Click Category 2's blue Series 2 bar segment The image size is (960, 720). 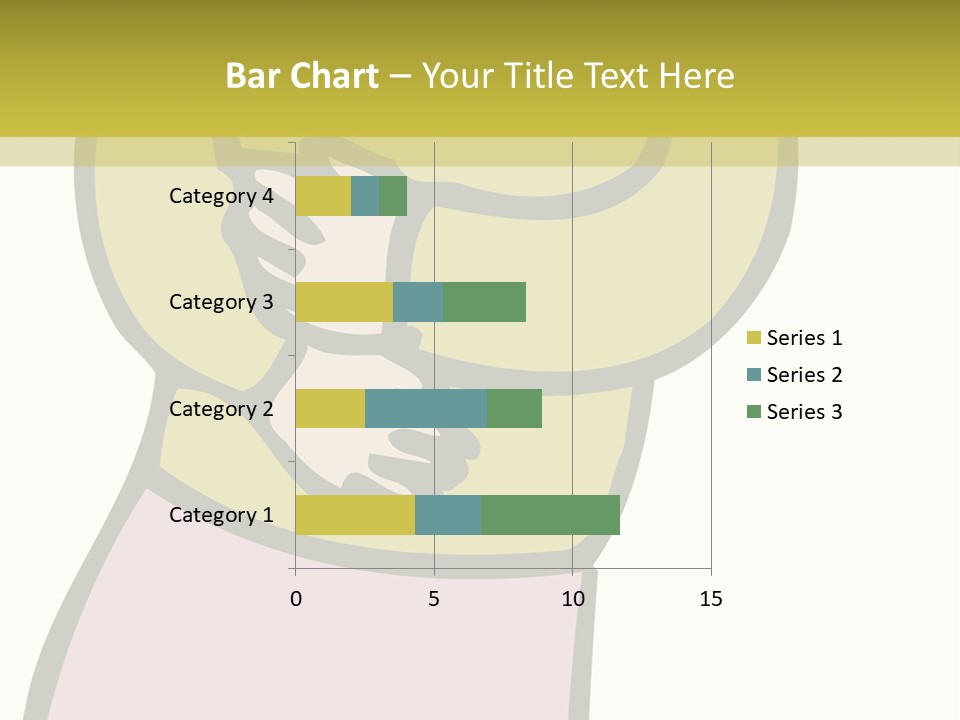point(426,408)
